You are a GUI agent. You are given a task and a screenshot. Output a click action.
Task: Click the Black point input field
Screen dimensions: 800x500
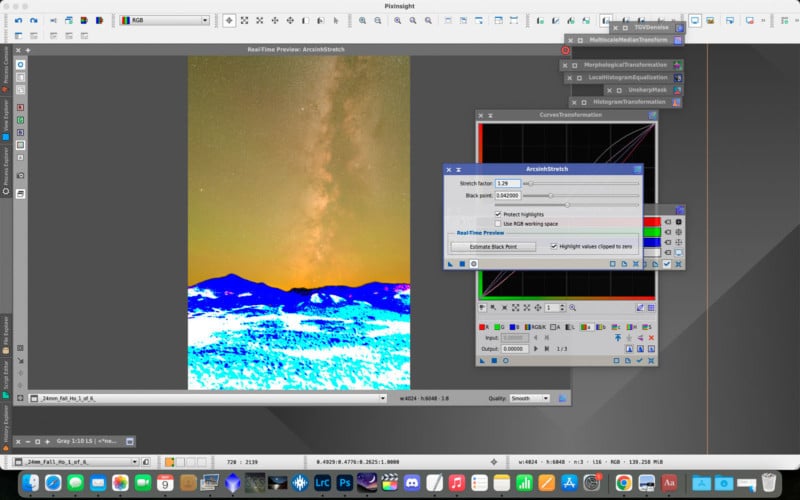509,196
